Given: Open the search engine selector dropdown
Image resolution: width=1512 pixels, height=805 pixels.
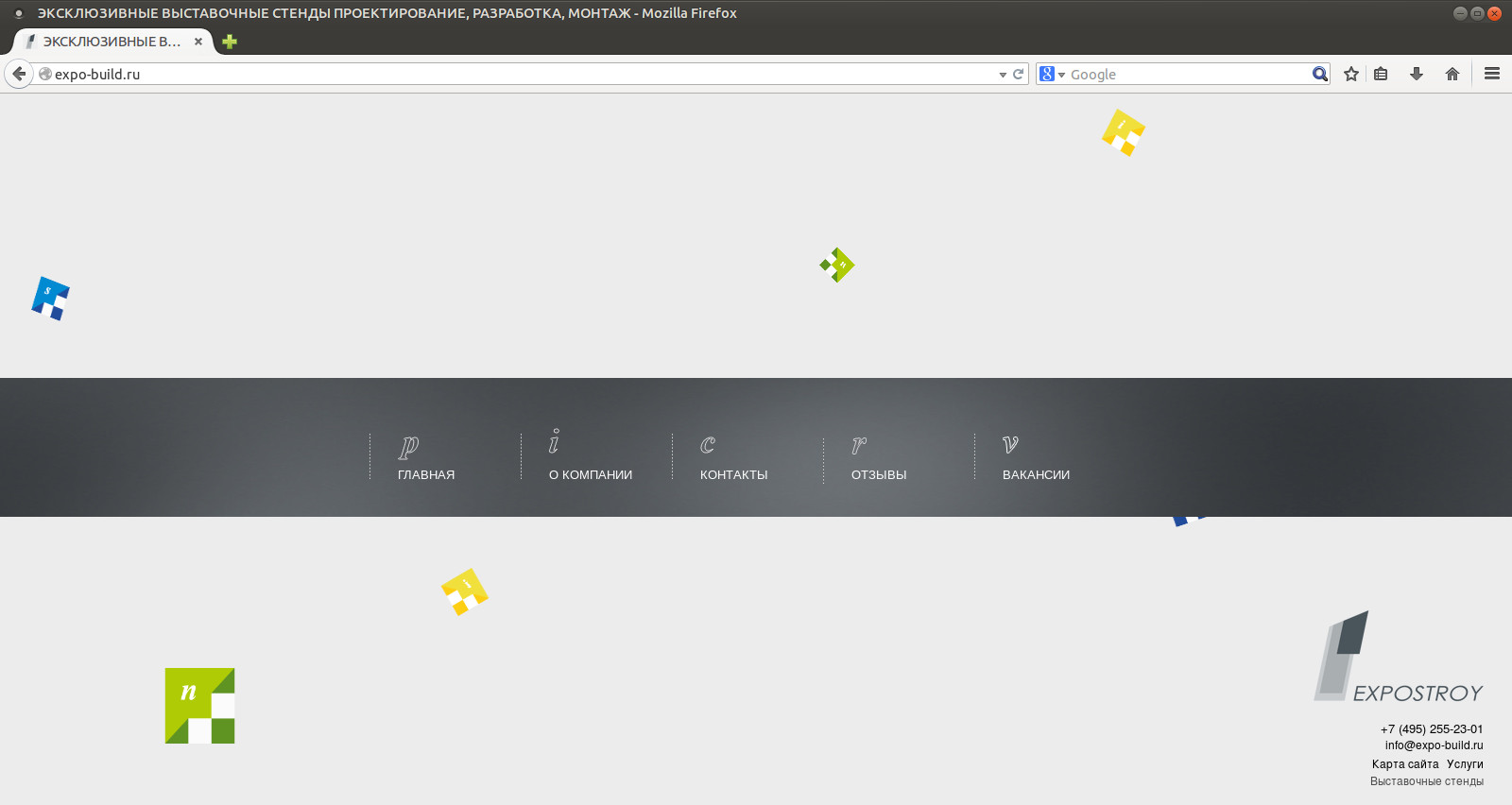Looking at the screenshot, I should (x=1051, y=74).
